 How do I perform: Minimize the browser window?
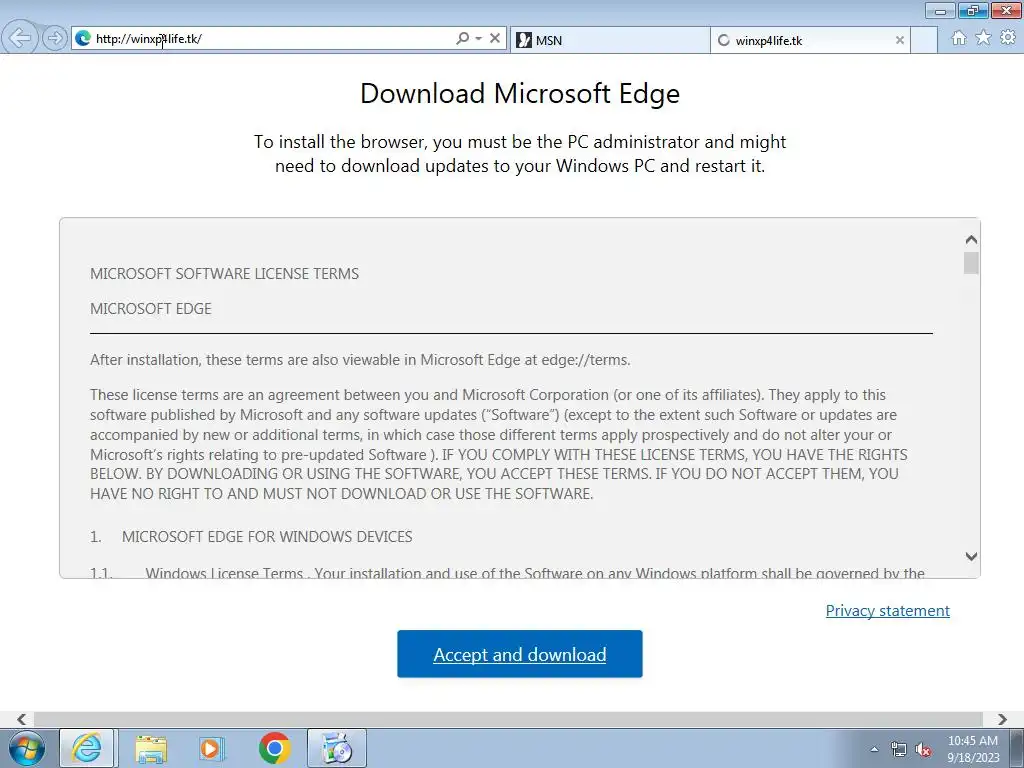coord(940,10)
